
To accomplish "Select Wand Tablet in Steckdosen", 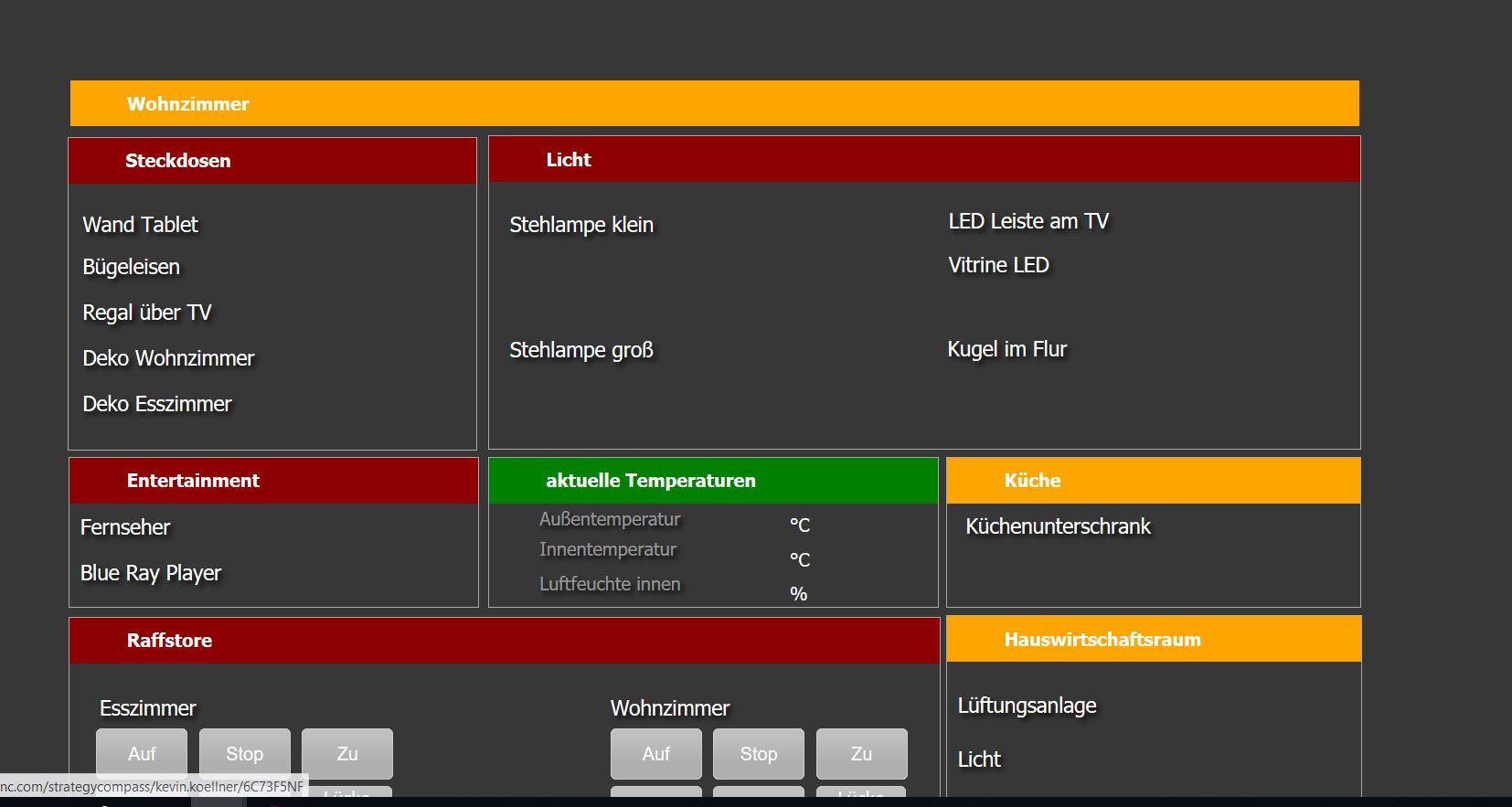I will [140, 225].
